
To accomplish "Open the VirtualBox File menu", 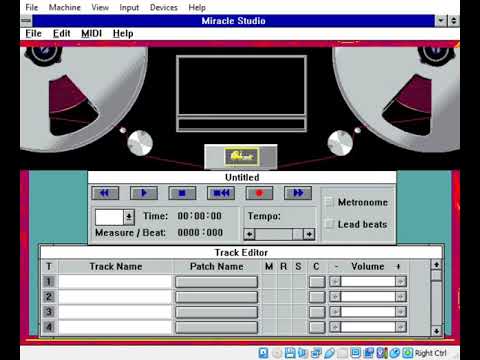I will [x=32, y=7].
